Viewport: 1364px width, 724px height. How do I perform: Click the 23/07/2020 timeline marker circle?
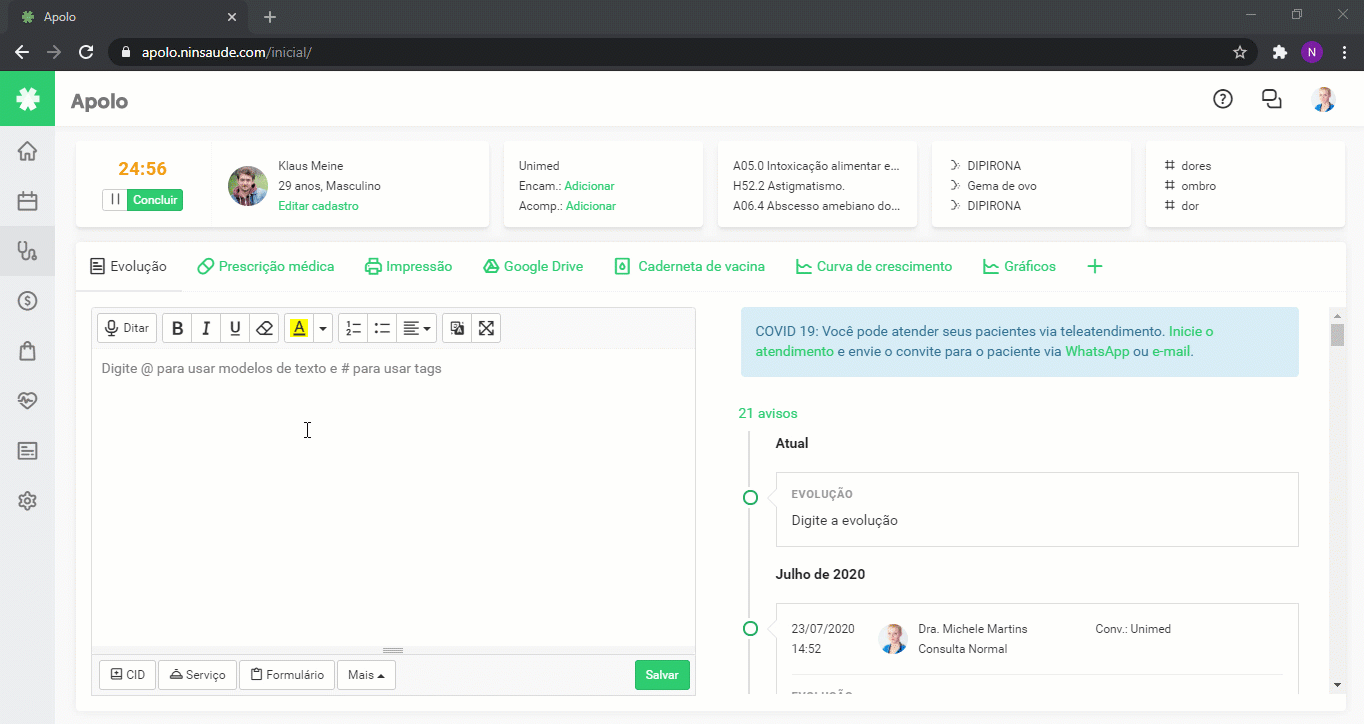point(750,629)
